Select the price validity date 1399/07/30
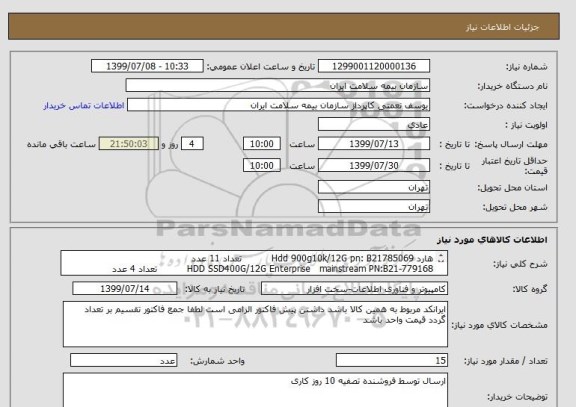576x407 pixels. (x=374, y=166)
